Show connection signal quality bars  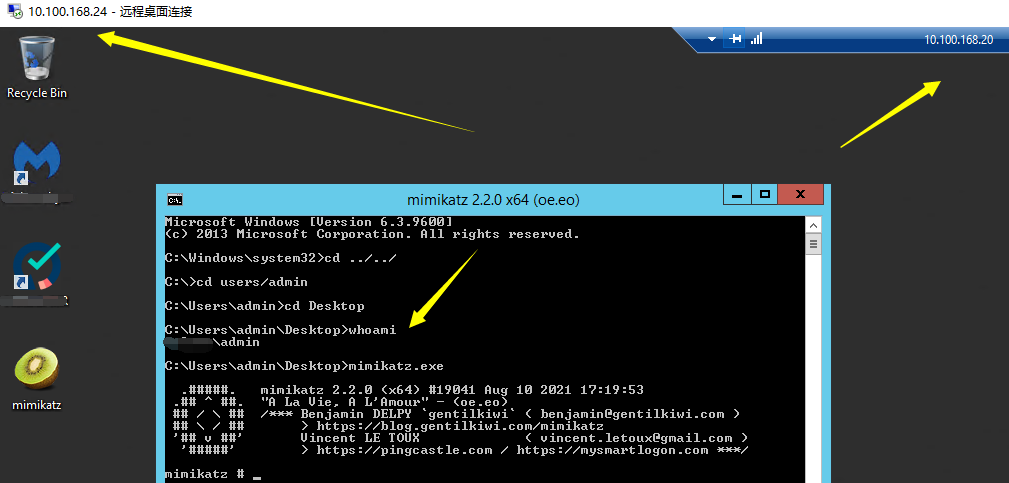tap(757, 39)
